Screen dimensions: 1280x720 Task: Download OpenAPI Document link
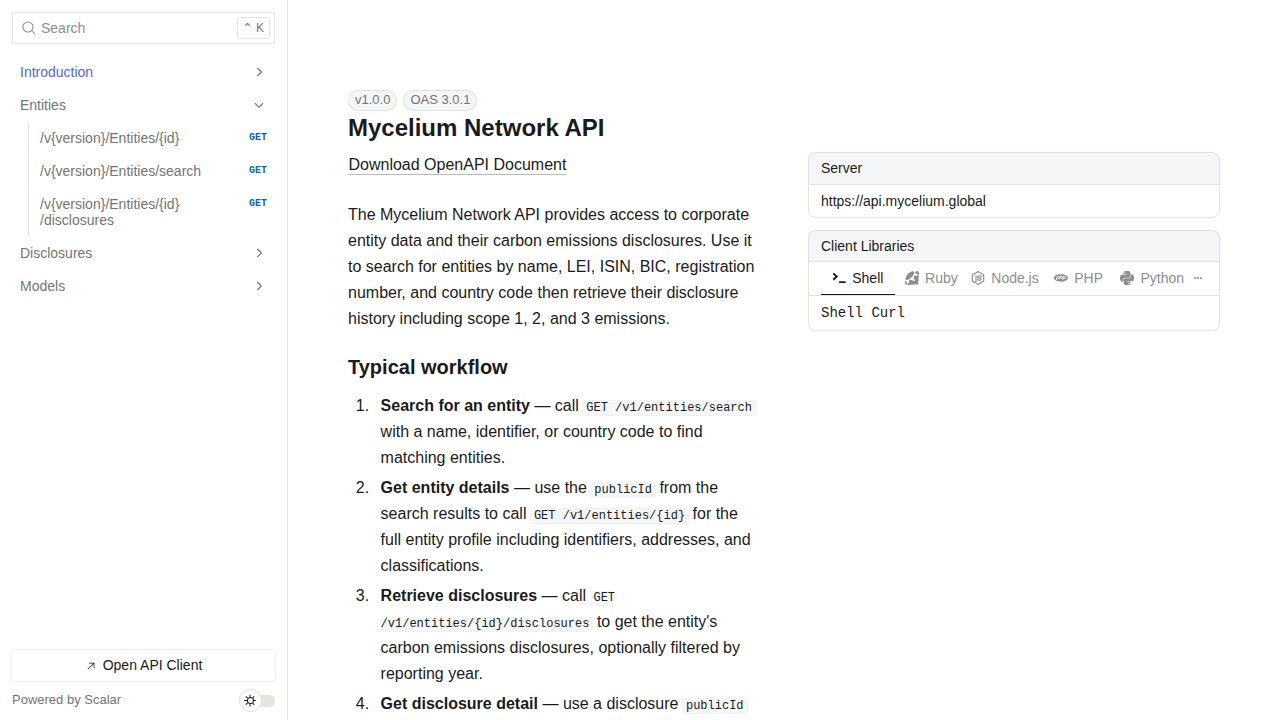click(457, 165)
